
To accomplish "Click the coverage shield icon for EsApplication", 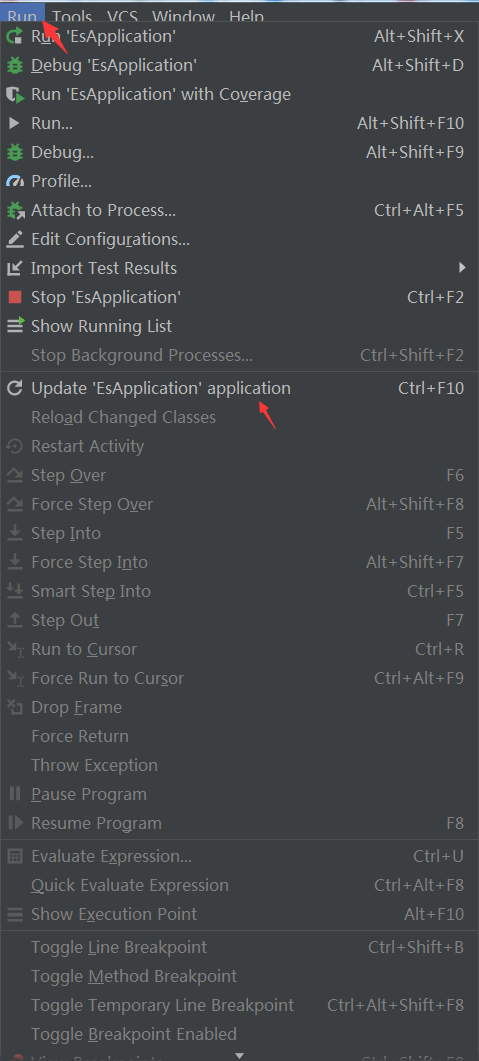I will 14,95.
